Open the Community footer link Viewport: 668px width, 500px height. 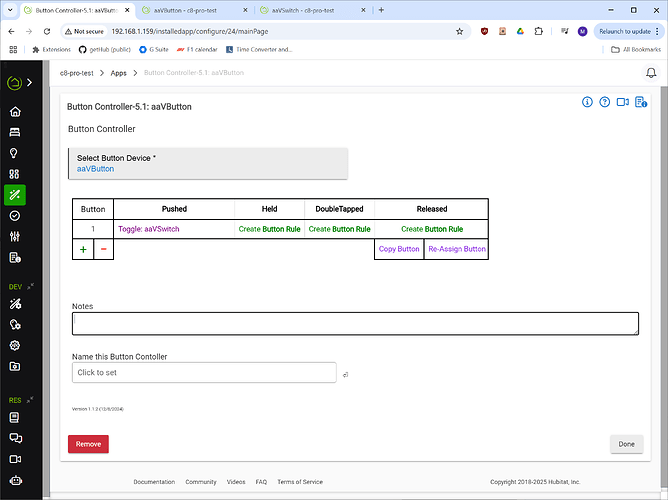[x=201, y=482]
